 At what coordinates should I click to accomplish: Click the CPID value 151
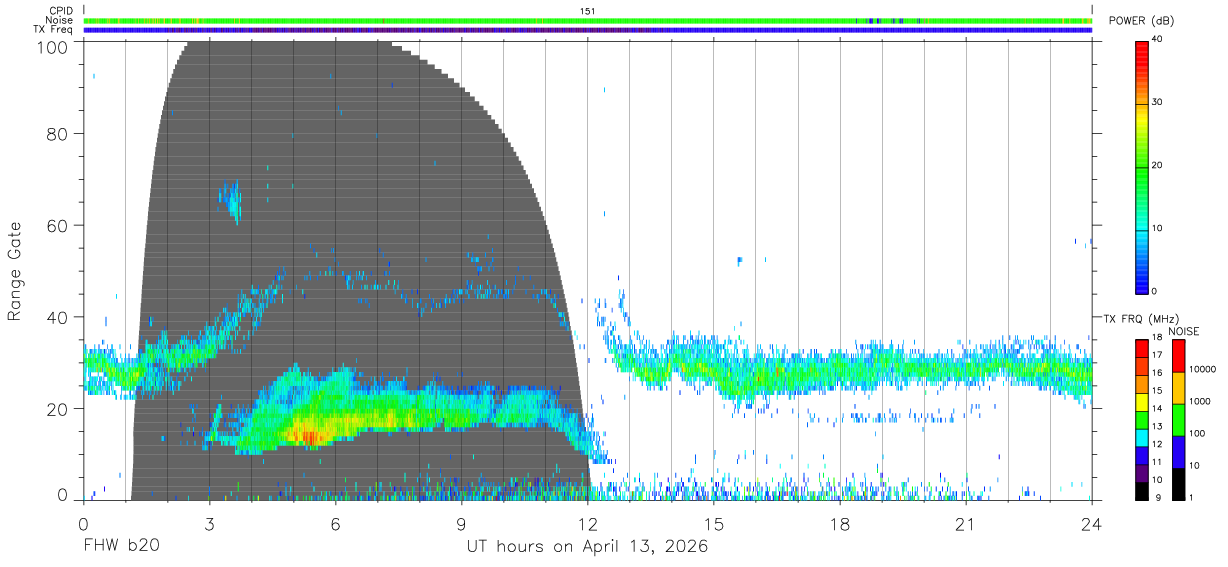coord(587,11)
